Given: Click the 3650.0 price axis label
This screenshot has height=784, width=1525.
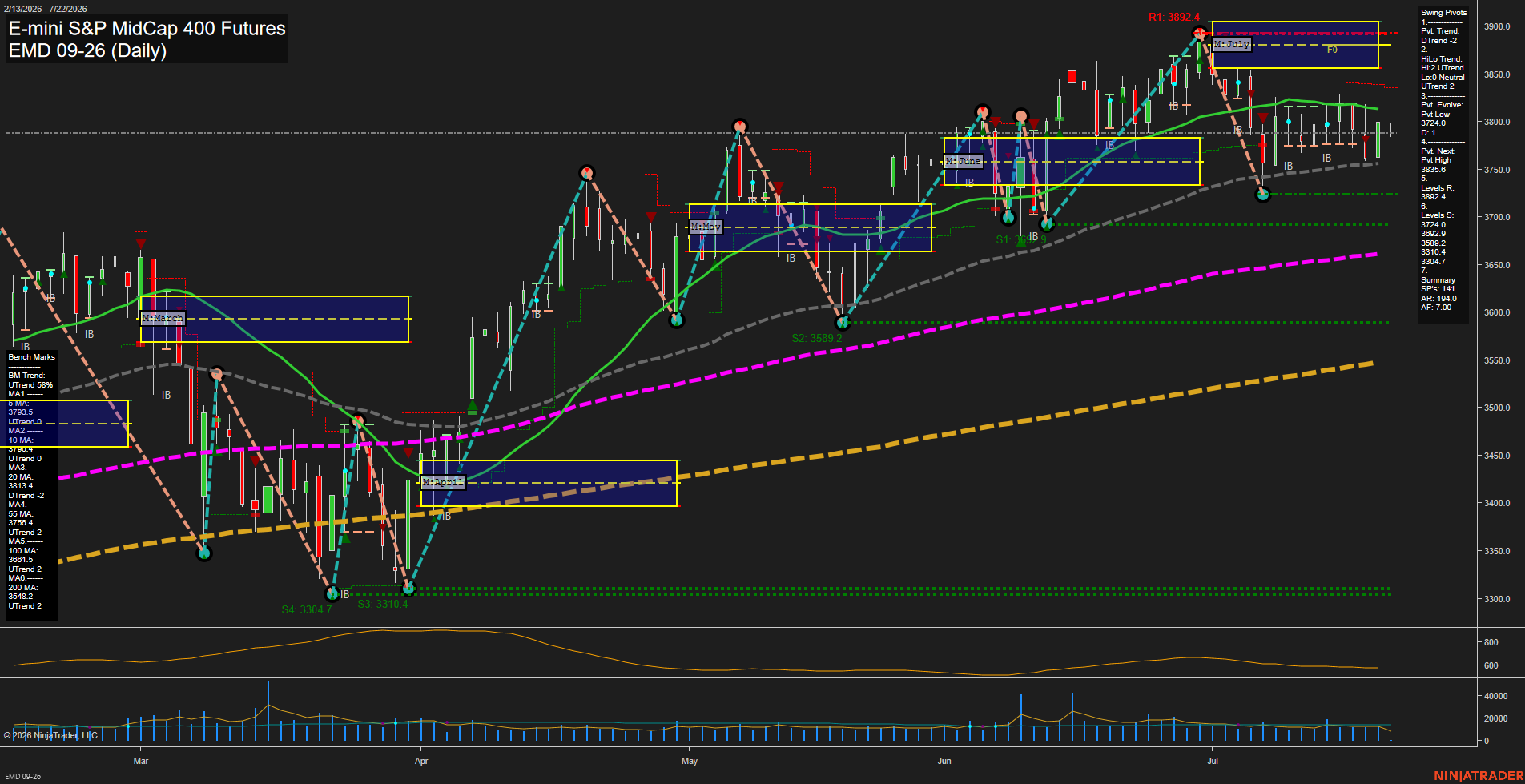Looking at the screenshot, I should pyautogui.click(x=1497, y=265).
